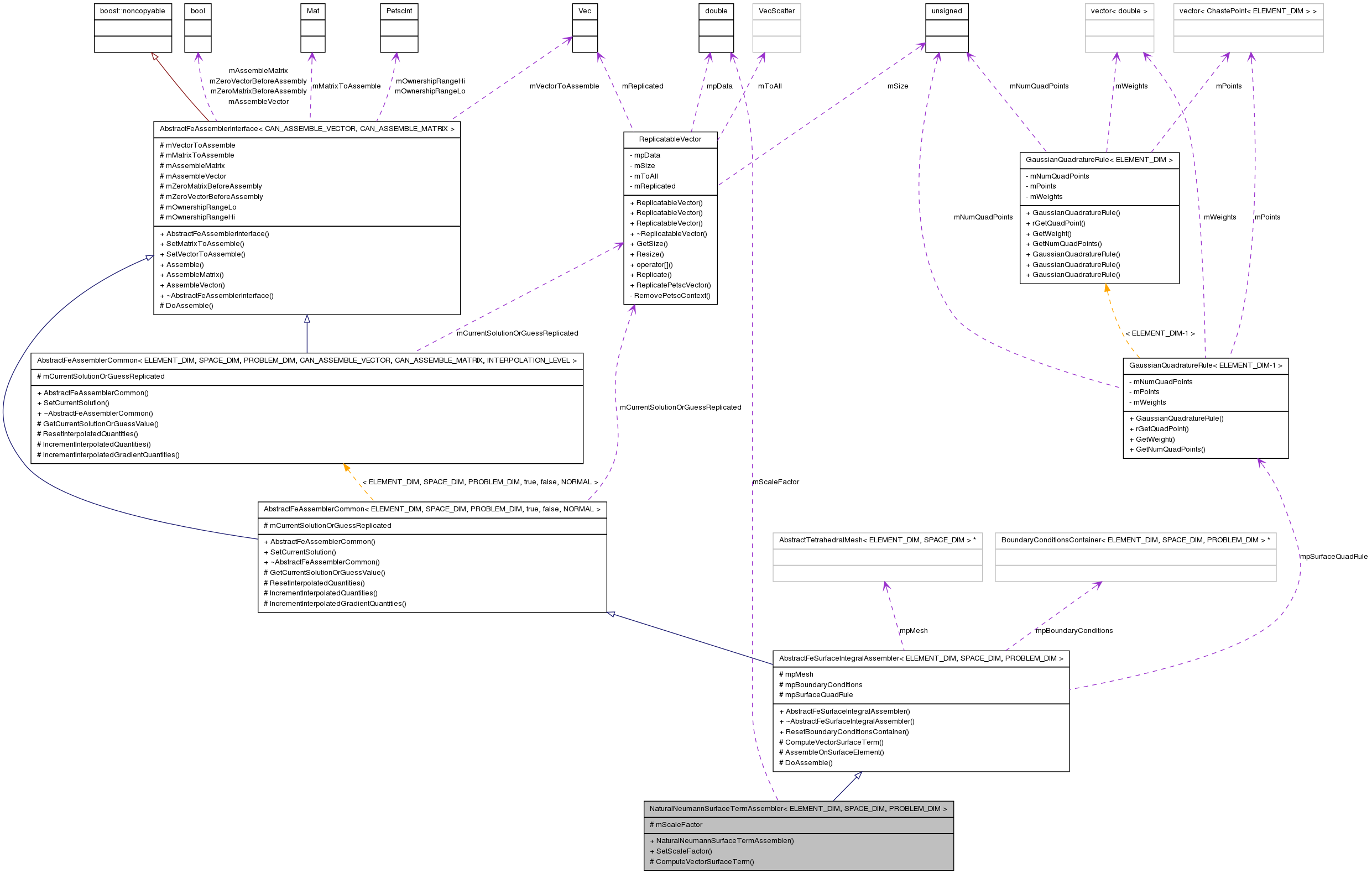Select the double class node

pyautogui.click(x=716, y=11)
